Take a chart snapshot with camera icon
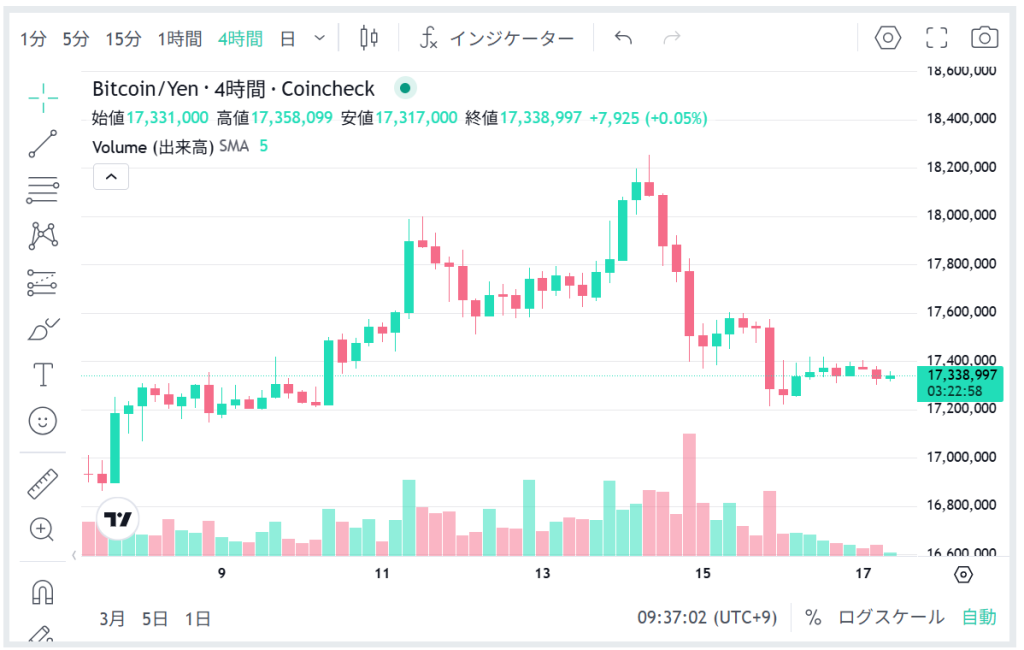The image size is (1024, 650). coord(985,38)
